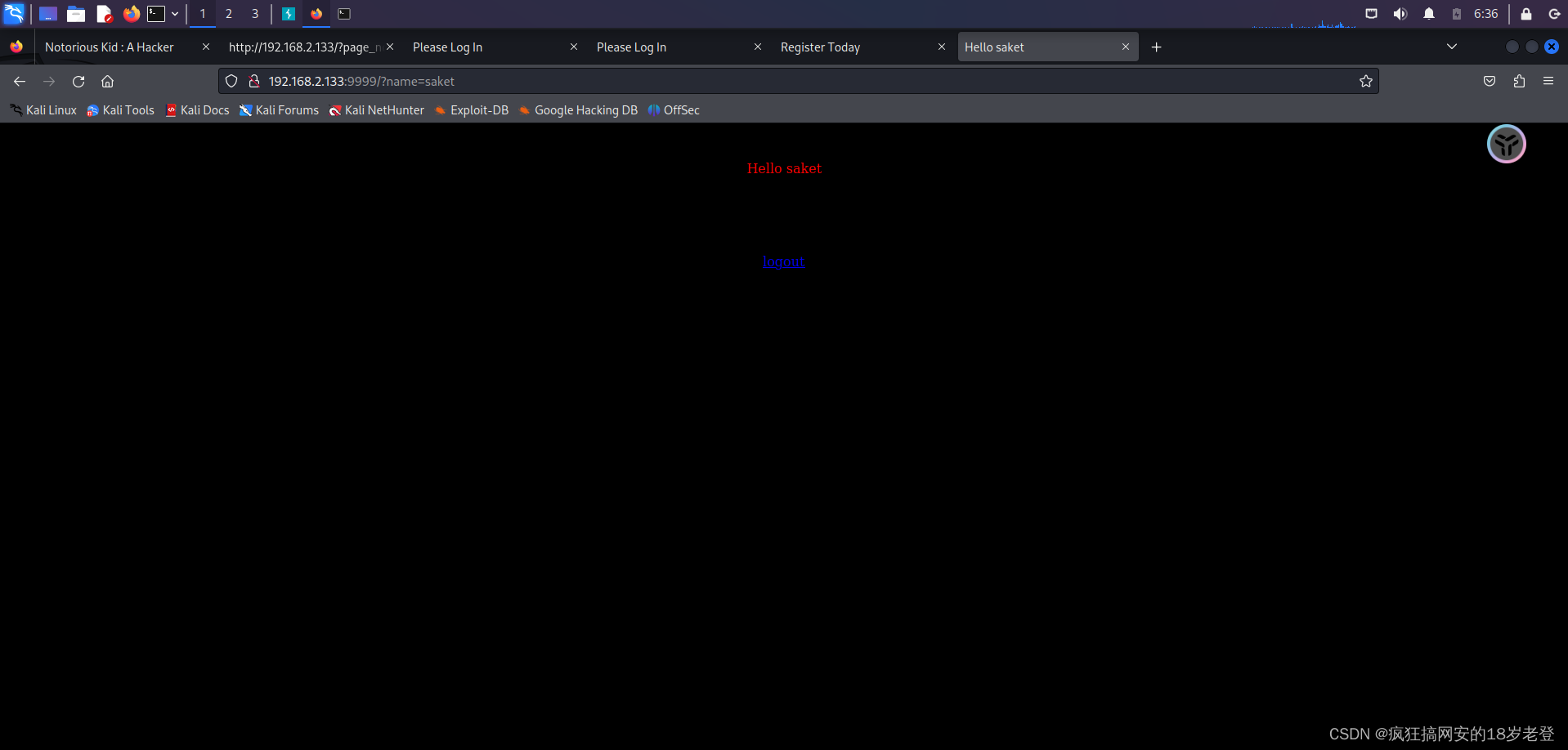The image size is (1568, 750).
Task: Go to the Firefox home page
Action: (x=107, y=81)
